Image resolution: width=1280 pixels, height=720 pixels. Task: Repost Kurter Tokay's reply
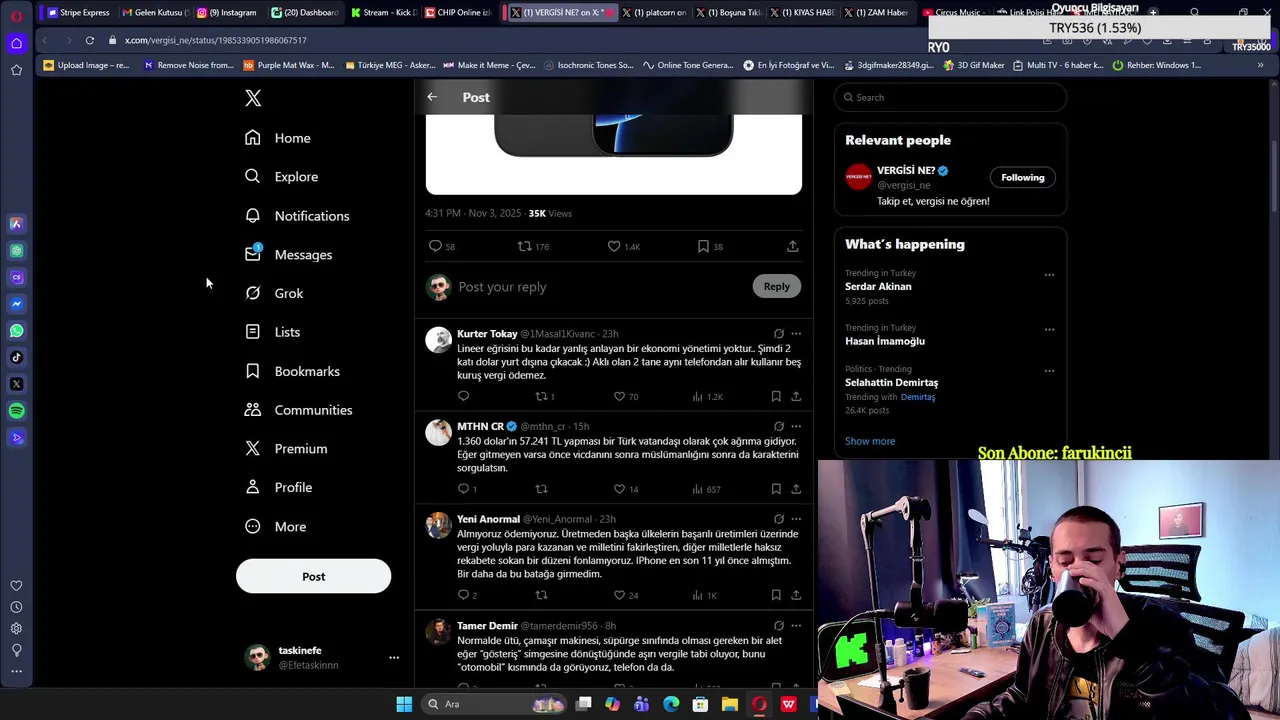point(545,396)
